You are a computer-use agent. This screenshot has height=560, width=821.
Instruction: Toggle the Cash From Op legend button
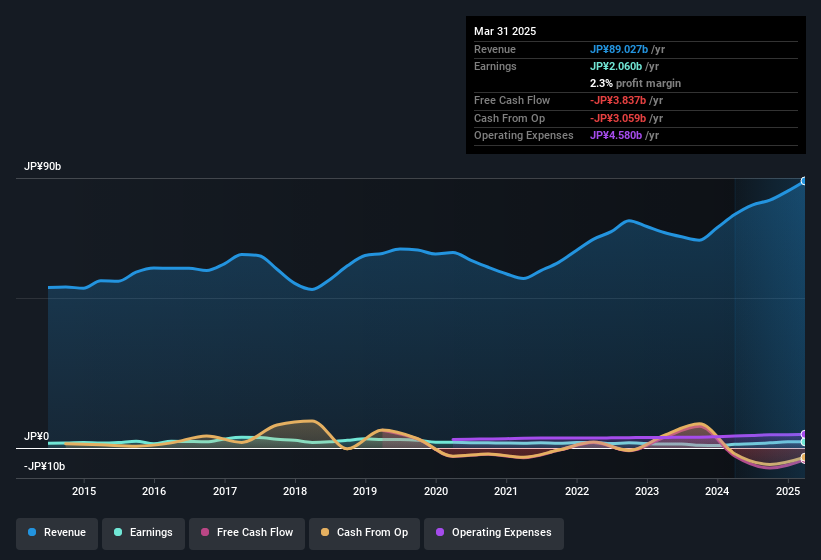[364, 533]
